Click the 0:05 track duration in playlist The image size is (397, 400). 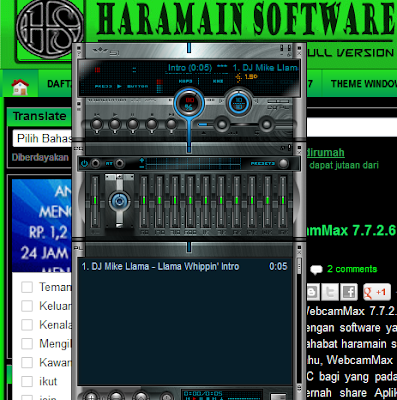click(x=278, y=266)
